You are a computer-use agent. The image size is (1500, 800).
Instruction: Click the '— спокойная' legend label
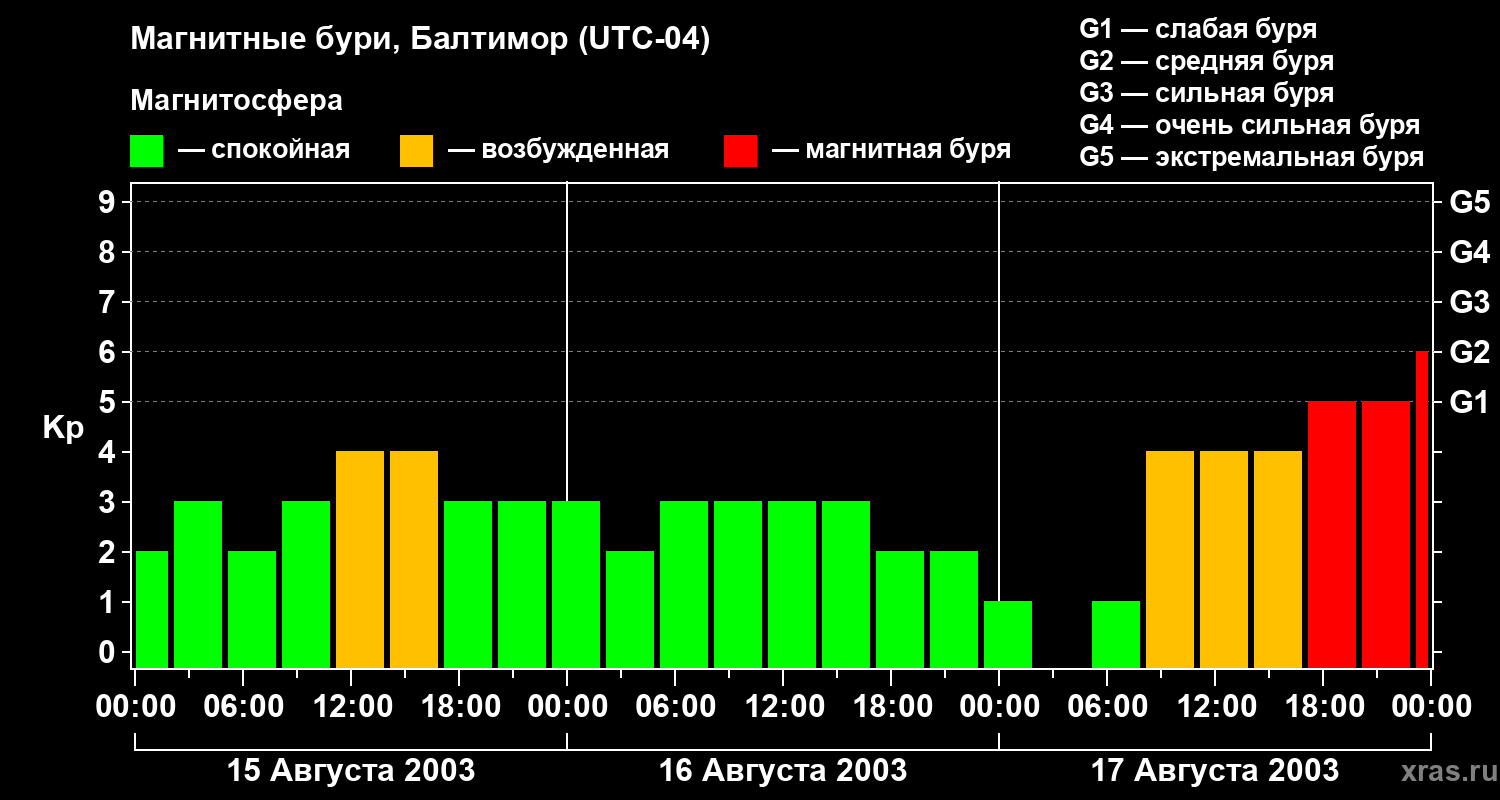point(264,150)
